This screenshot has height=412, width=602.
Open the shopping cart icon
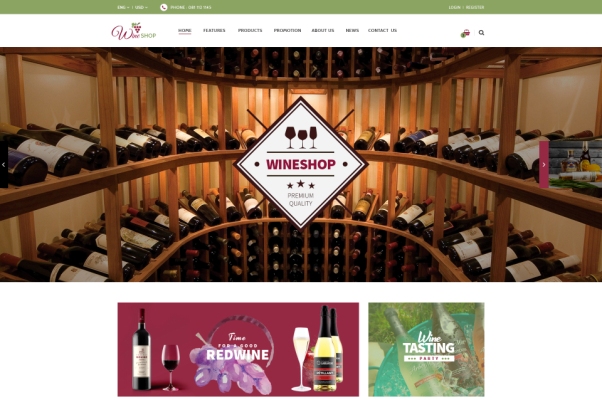[x=465, y=33]
